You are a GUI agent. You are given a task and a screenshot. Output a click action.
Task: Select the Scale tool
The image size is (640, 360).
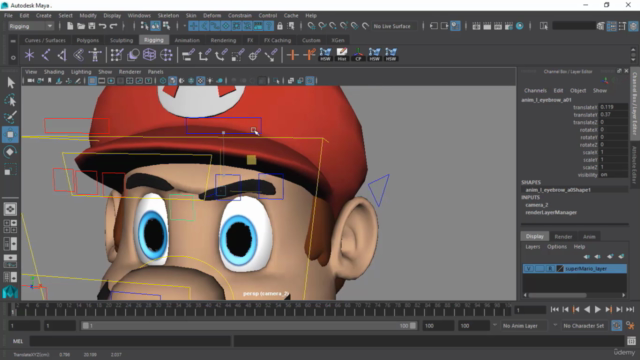pyautogui.click(x=11, y=169)
